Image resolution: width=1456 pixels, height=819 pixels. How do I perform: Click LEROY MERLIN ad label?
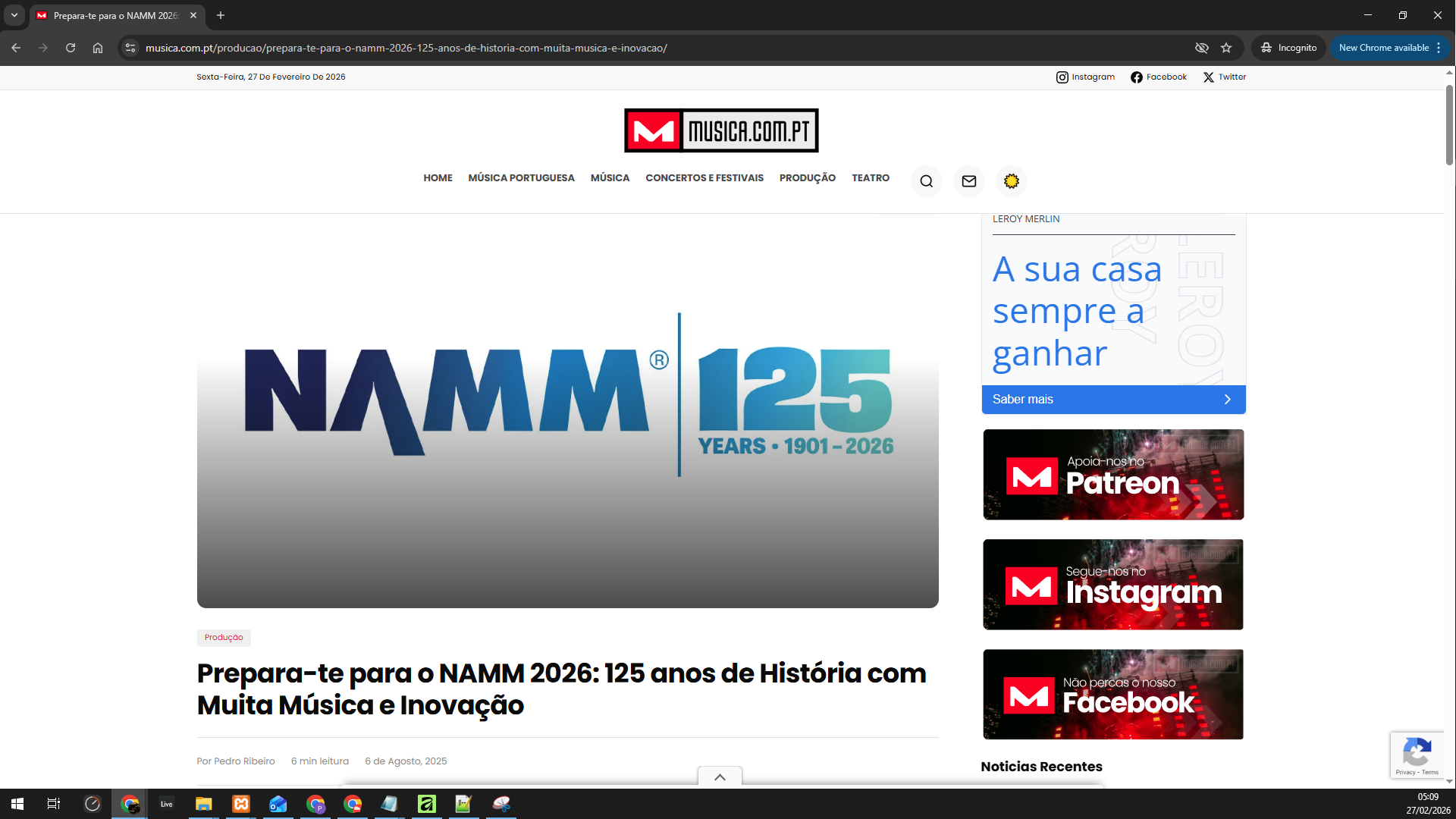[1026, 219]
